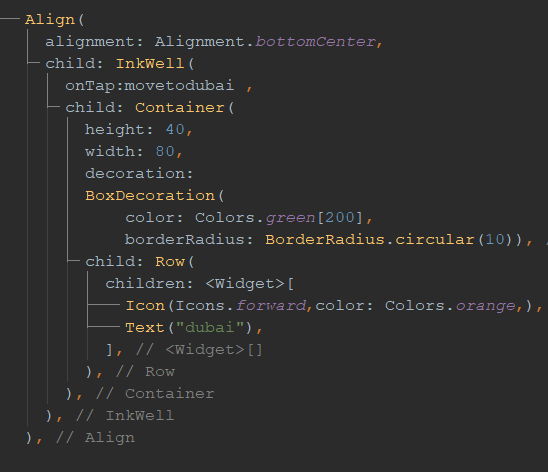Viewport: 548px width, 472px height.
Task: Click the InkWell widget name
Action: tap(150, 64)
